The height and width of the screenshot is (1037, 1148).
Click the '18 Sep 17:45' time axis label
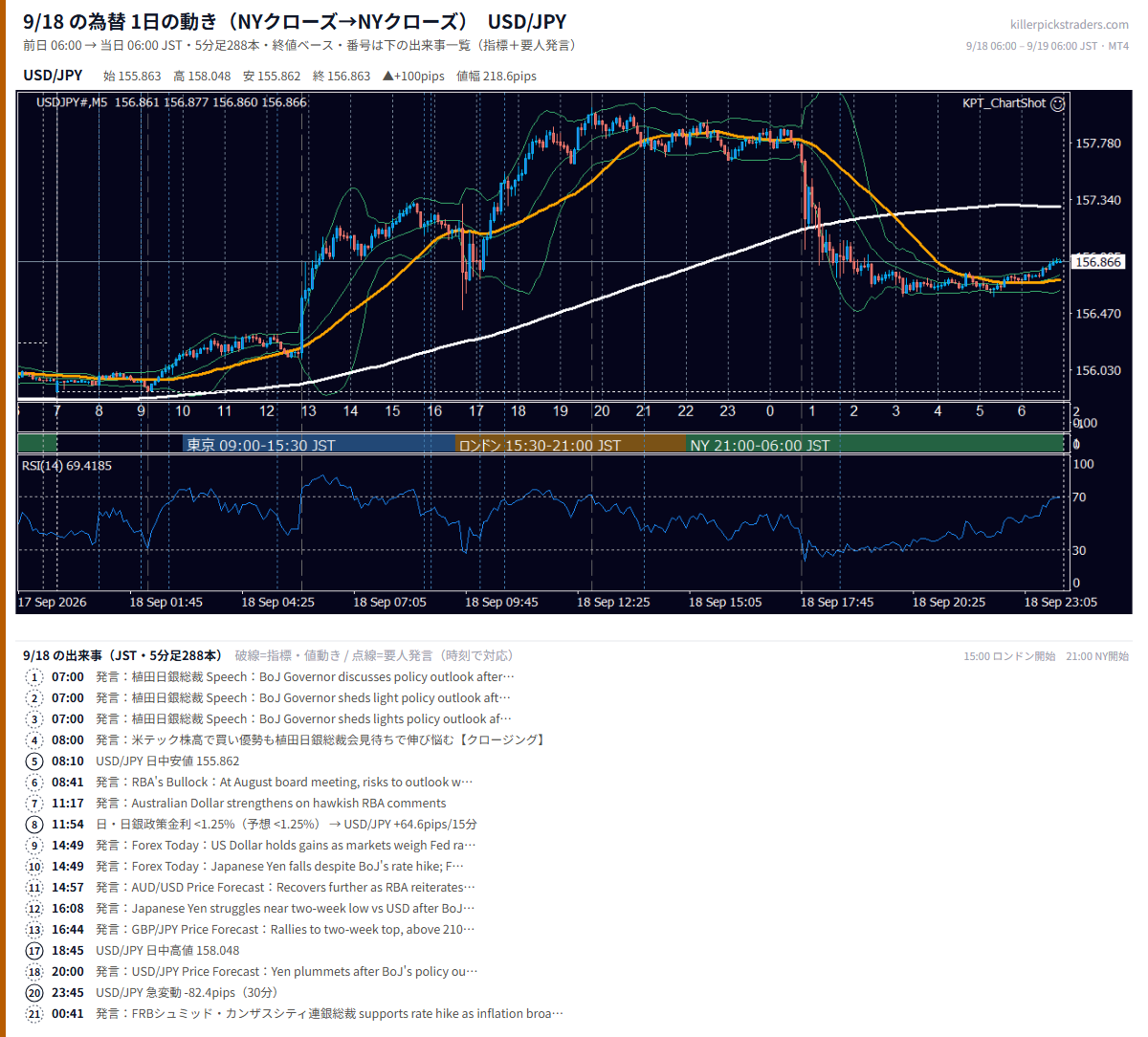[x=837, y=603]
